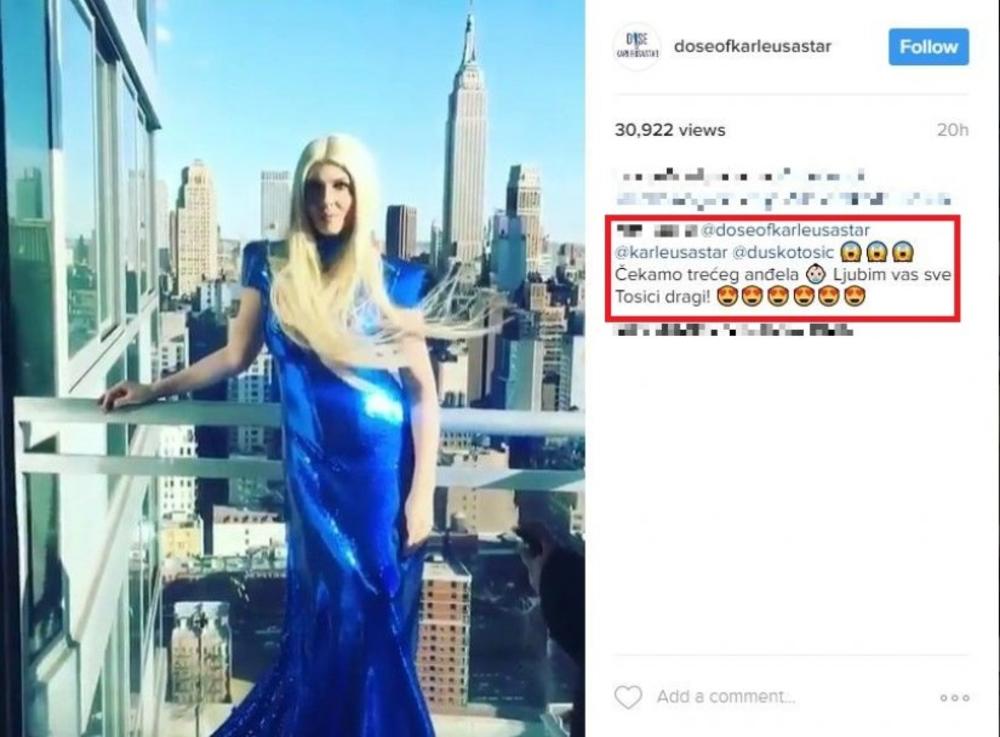Viewport: 1000px width, 737px height.
Task: Open the blurred commenter name in the highlighted comment
Action: click(x=655, y=230)
